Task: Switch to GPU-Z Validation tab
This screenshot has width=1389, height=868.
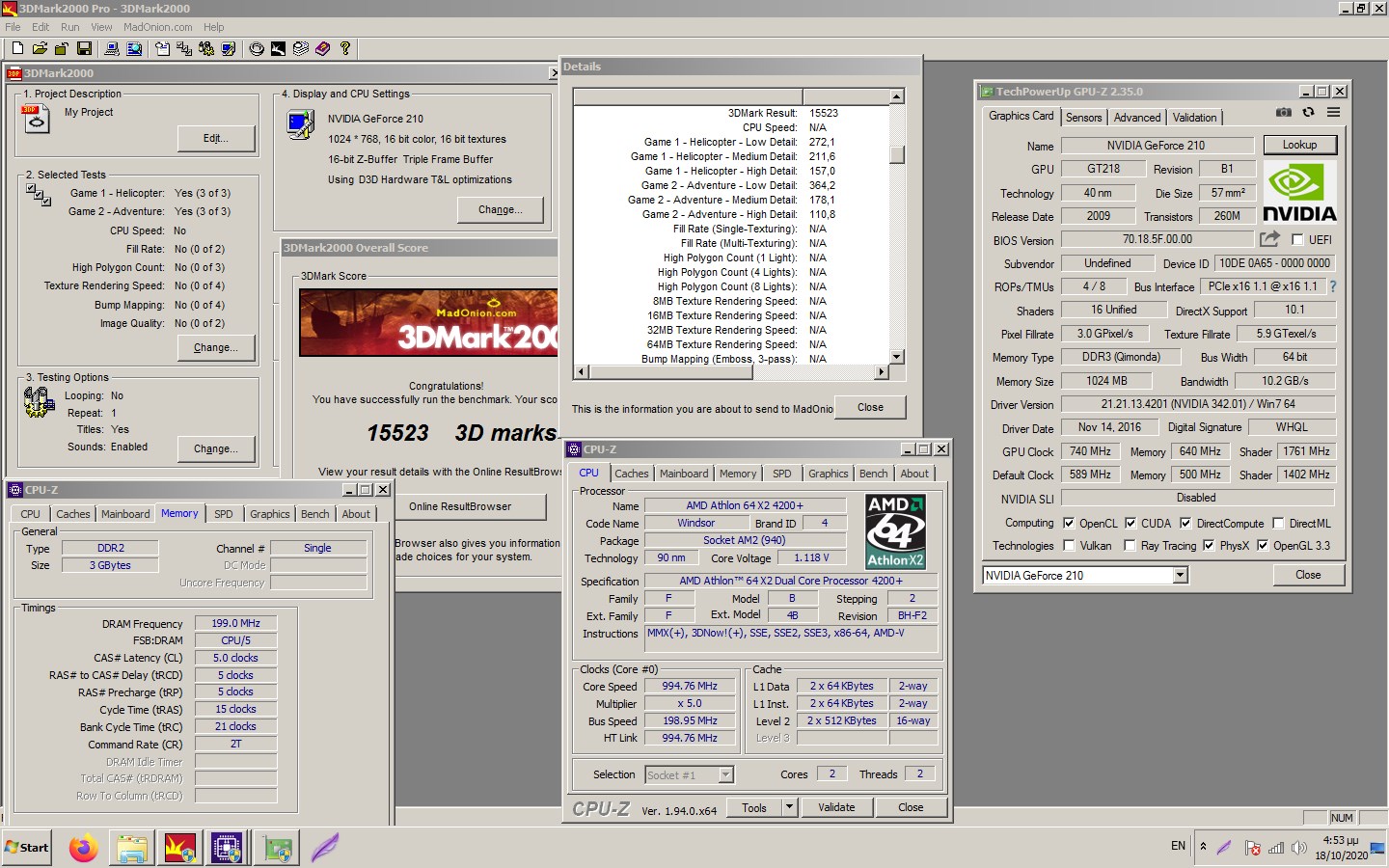Action: click(1194, 118)
